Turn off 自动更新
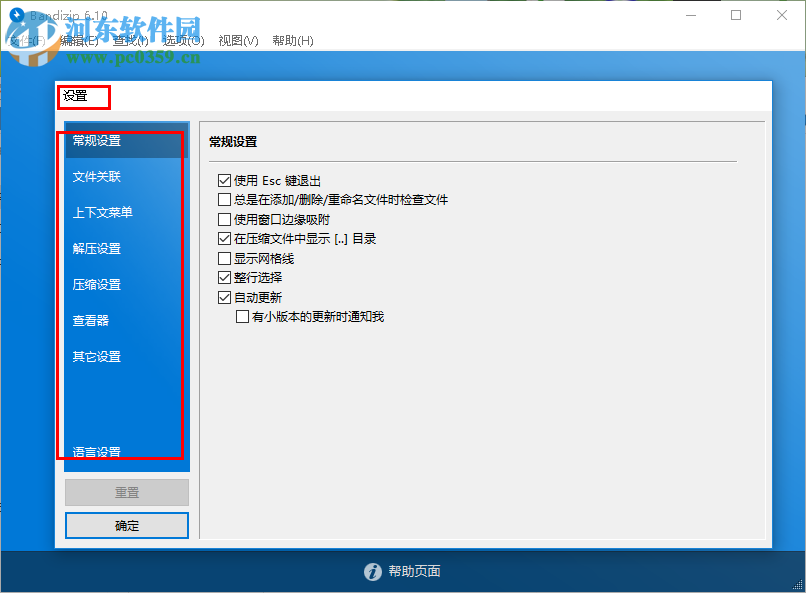 tap(222, 296)
